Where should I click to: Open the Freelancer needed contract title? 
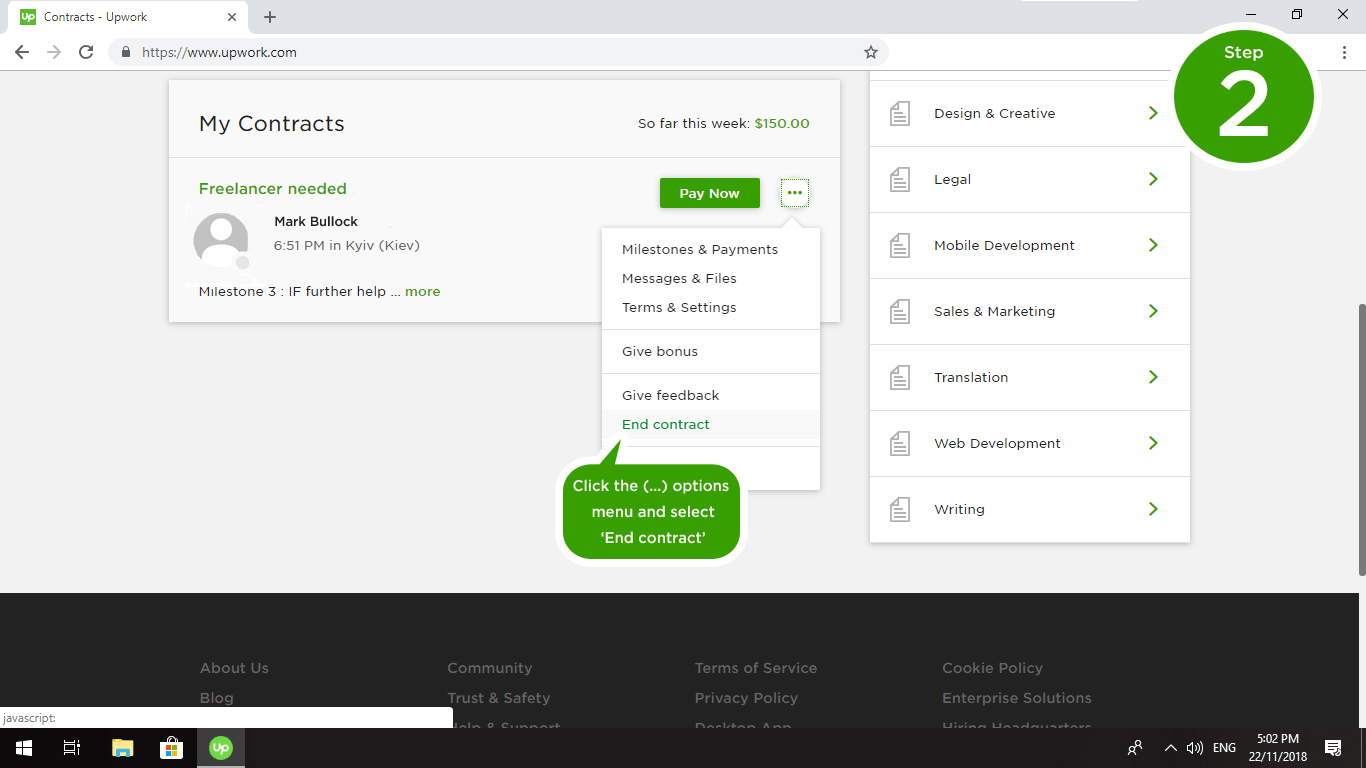pos(273,189)
